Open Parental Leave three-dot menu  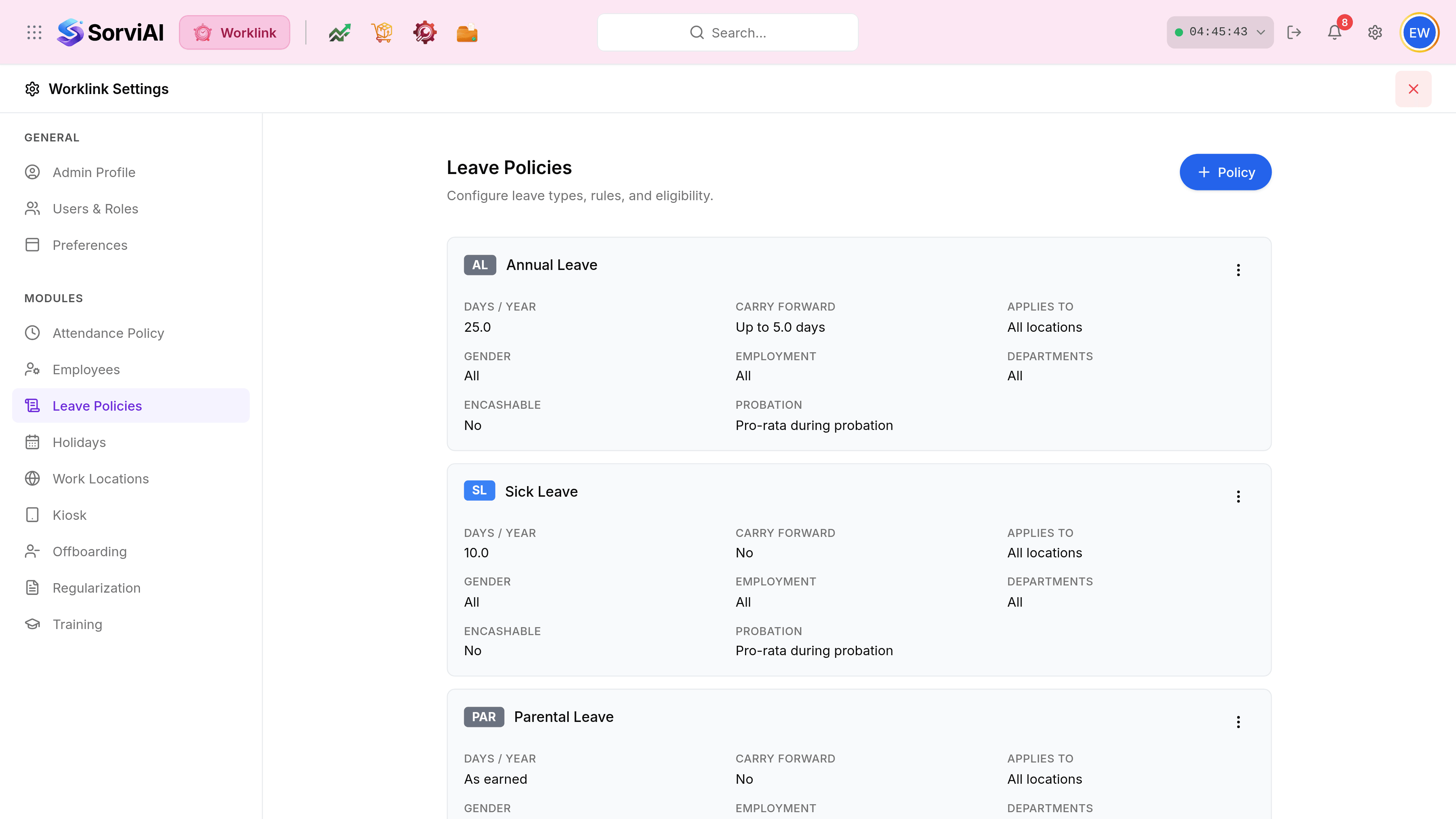[1238, 722]
